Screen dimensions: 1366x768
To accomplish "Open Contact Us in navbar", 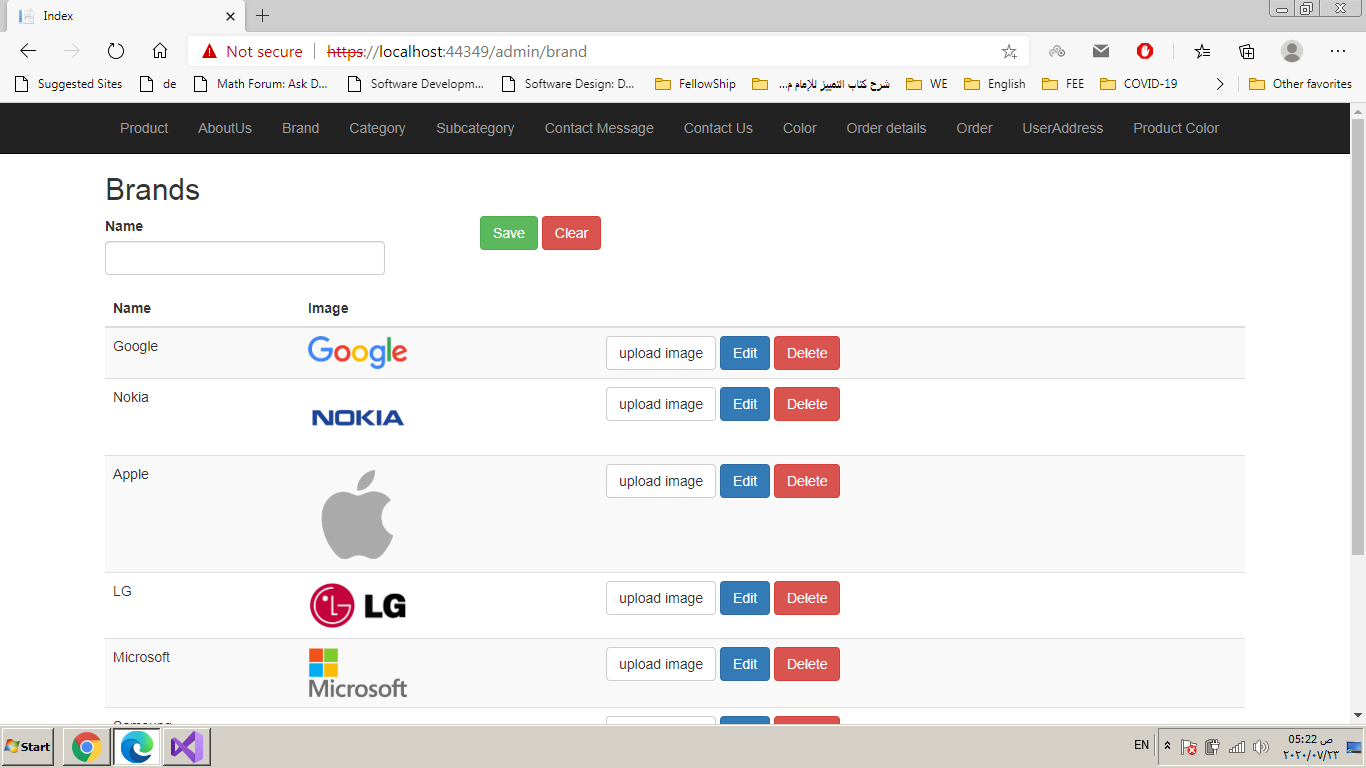I will 718,128.
